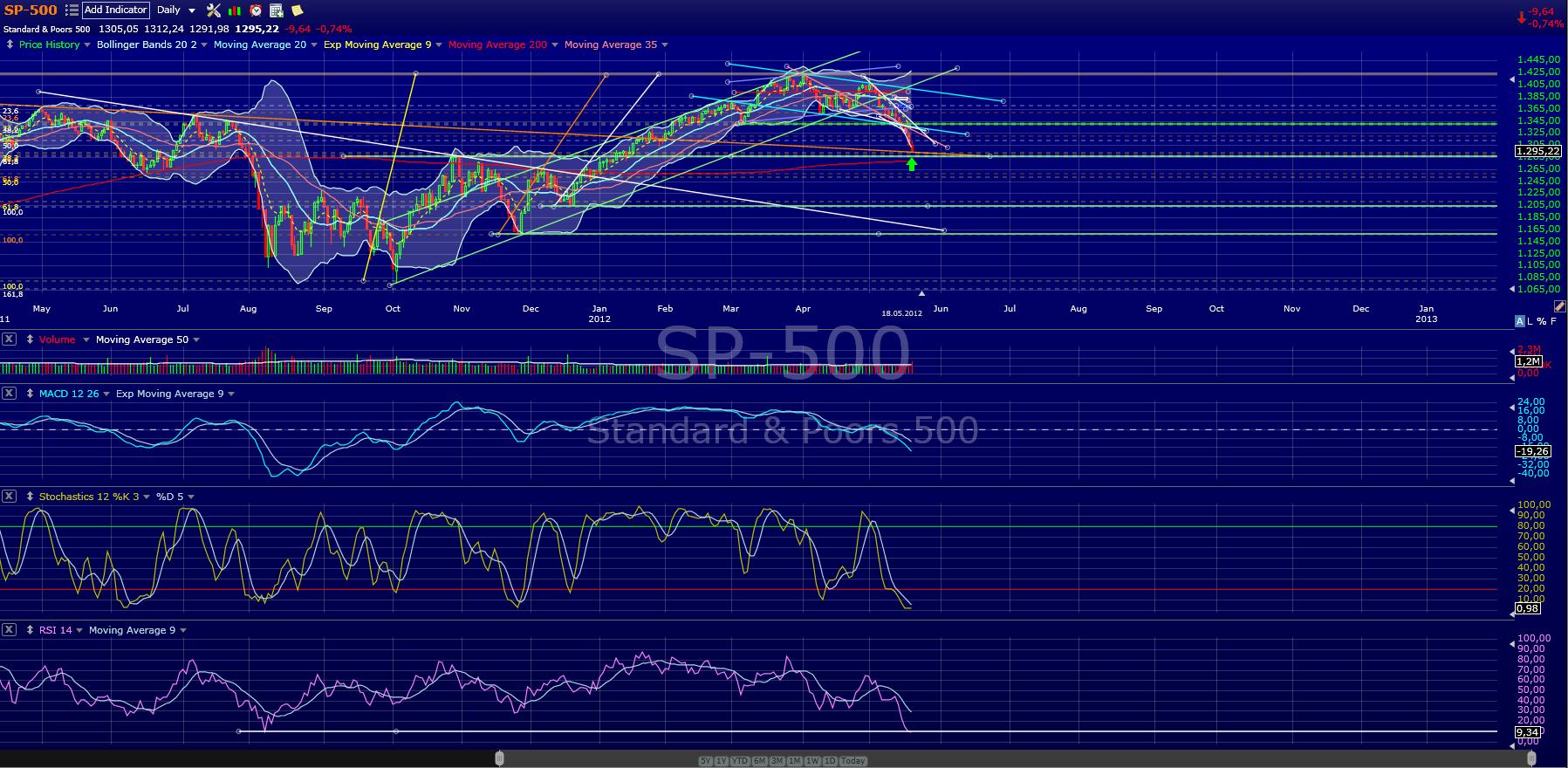This screenshot has height=768, width=1568.
Task: Close the MACD panel
Action: 9,394
